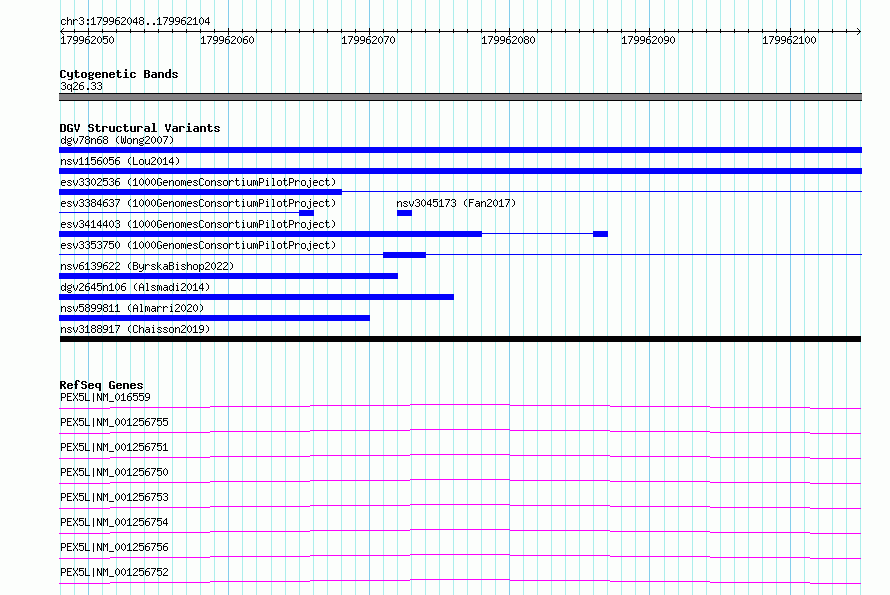
Task: Click the ruler position label 179962050
Action: pos(87,40)
